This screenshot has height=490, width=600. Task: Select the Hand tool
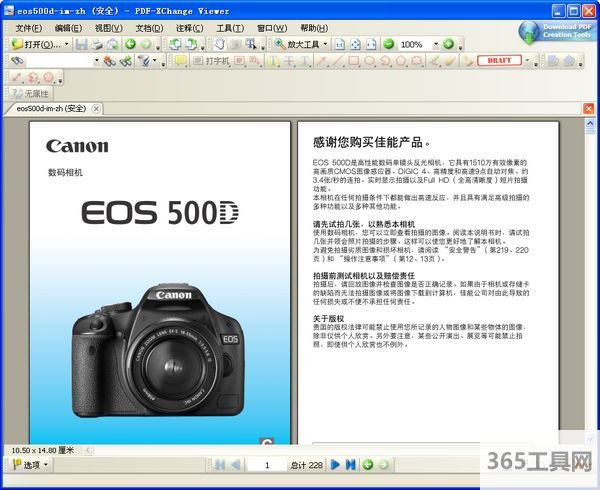tap(219, 44)
